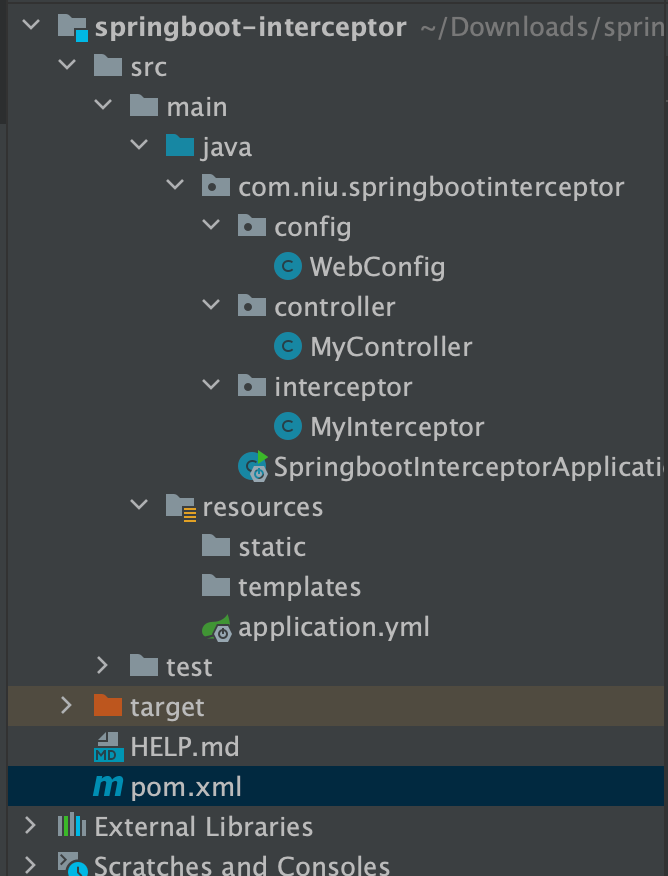Collapse the src folder
This screenshot has width=668, height=876.
click(67, 66)
